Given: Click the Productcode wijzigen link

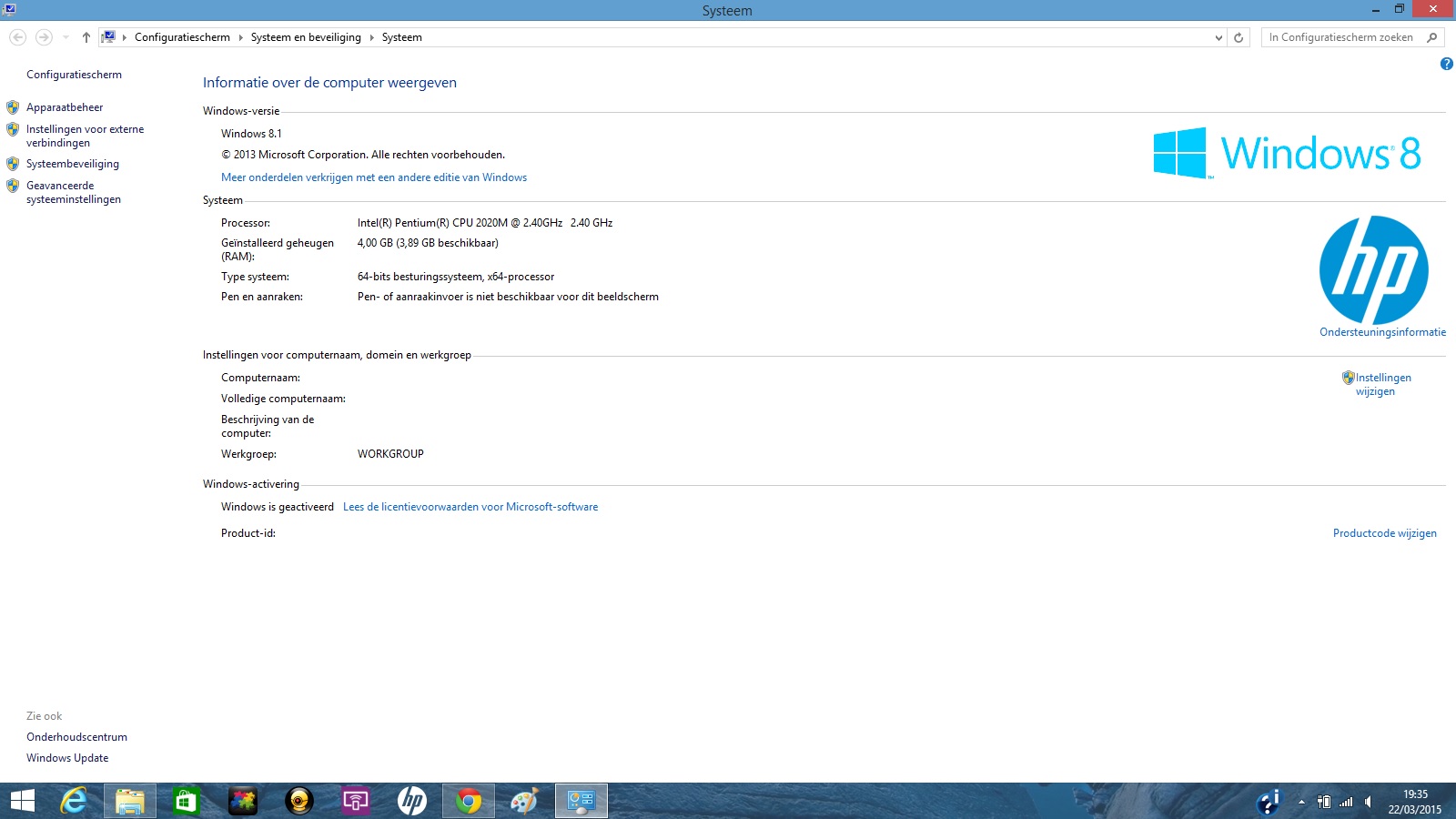Looking at the screenshot, I should coord(1384,533).
